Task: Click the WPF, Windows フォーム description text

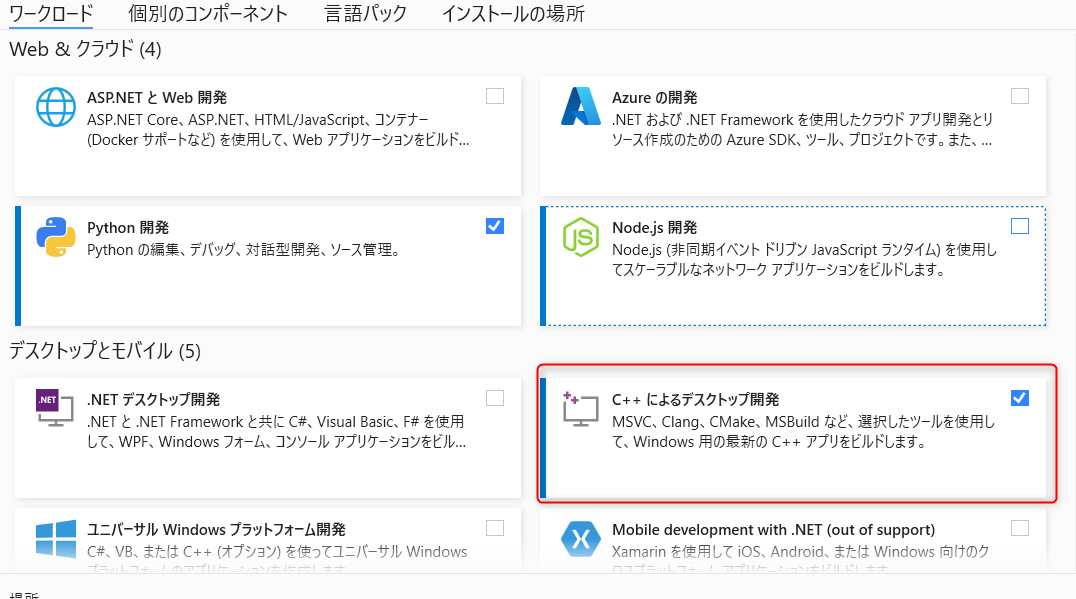Action: [x=277, y=432]
